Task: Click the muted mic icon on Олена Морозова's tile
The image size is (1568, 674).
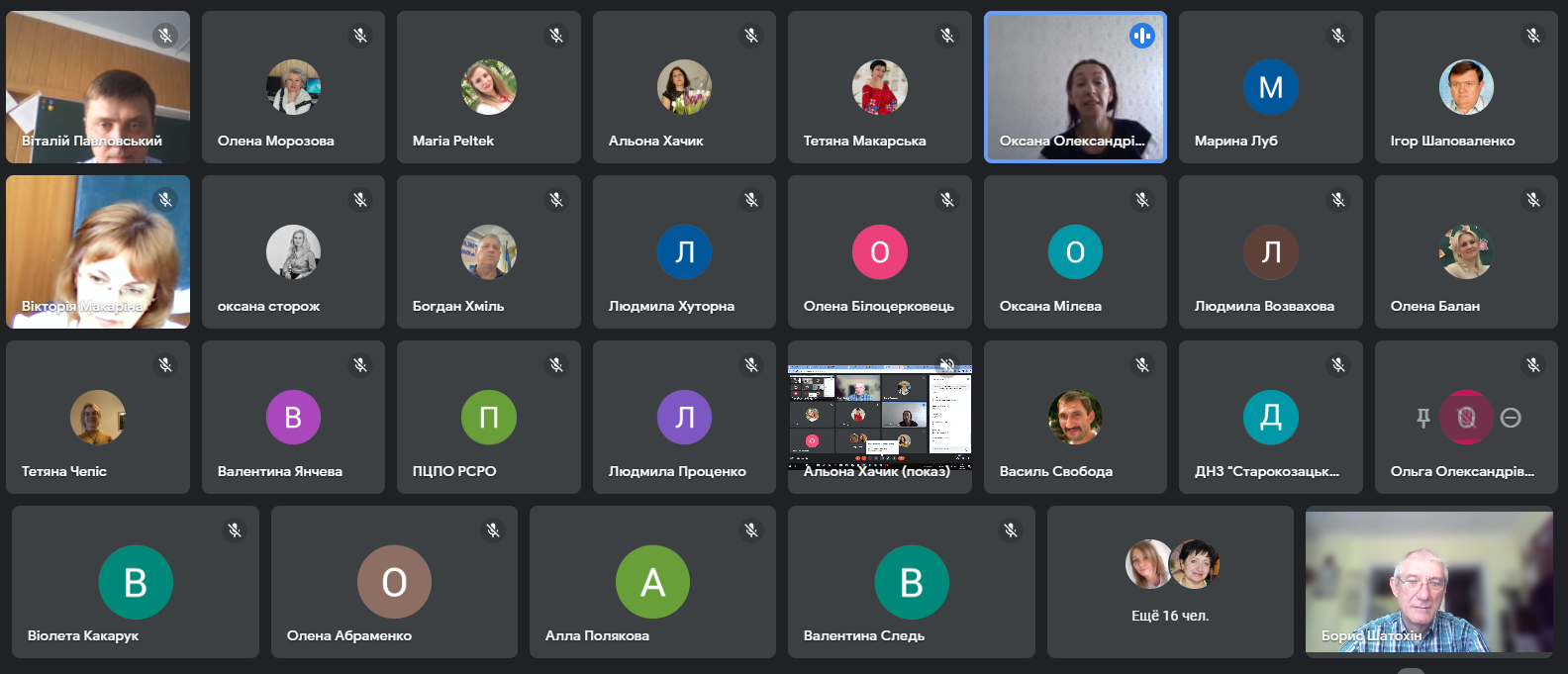Action: coord(360,36)
